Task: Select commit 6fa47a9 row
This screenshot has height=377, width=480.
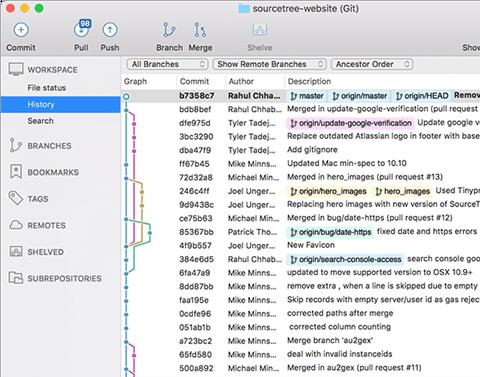Action: 300,273
